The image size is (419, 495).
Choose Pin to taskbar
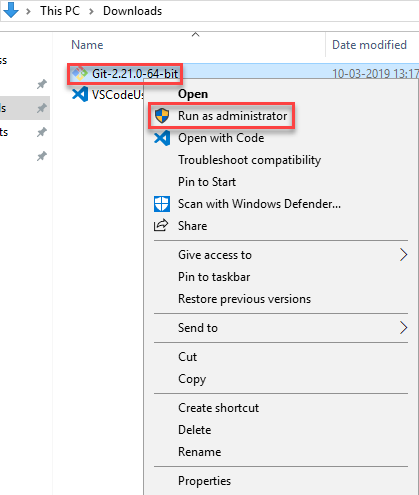[214, 277]
